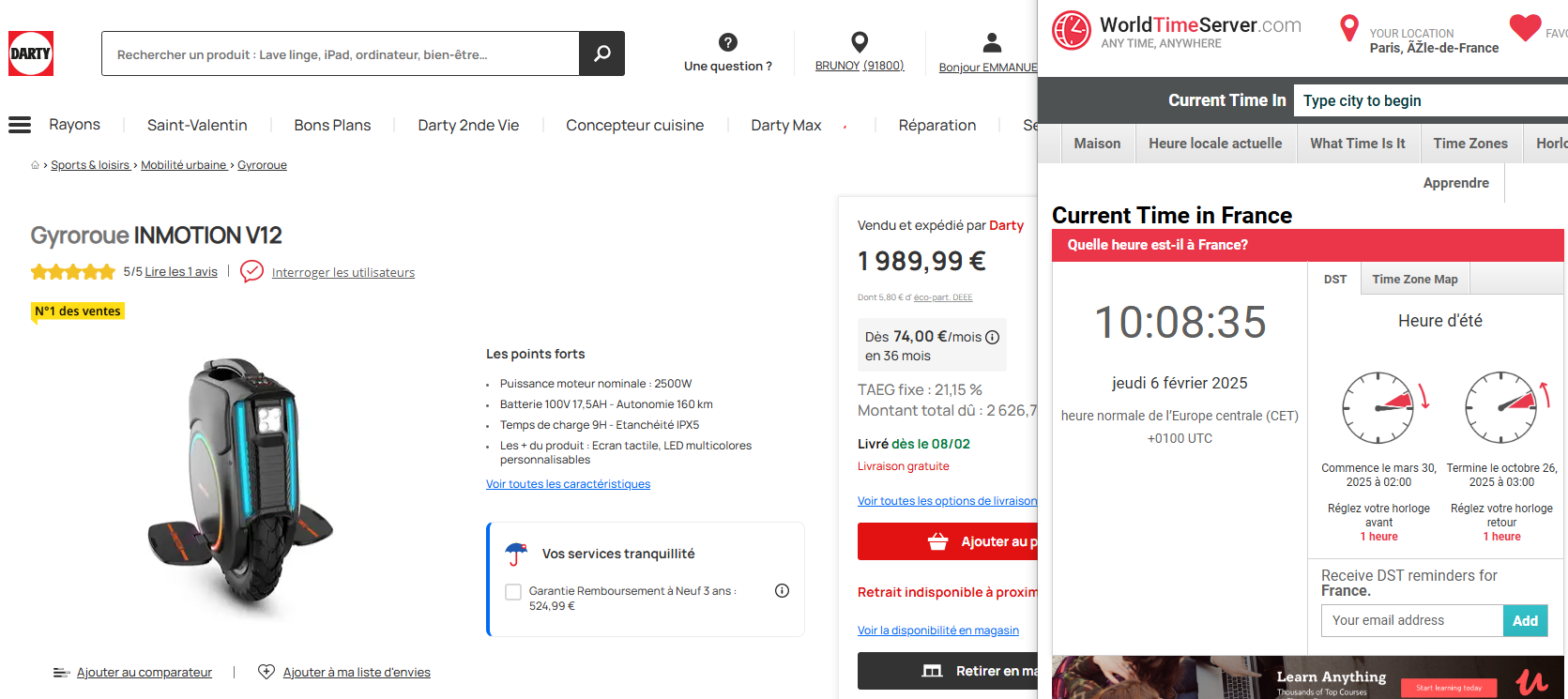The image size is (1568, 699).
Task: Click the home breadcrumb icon
Action: [36, 165]
